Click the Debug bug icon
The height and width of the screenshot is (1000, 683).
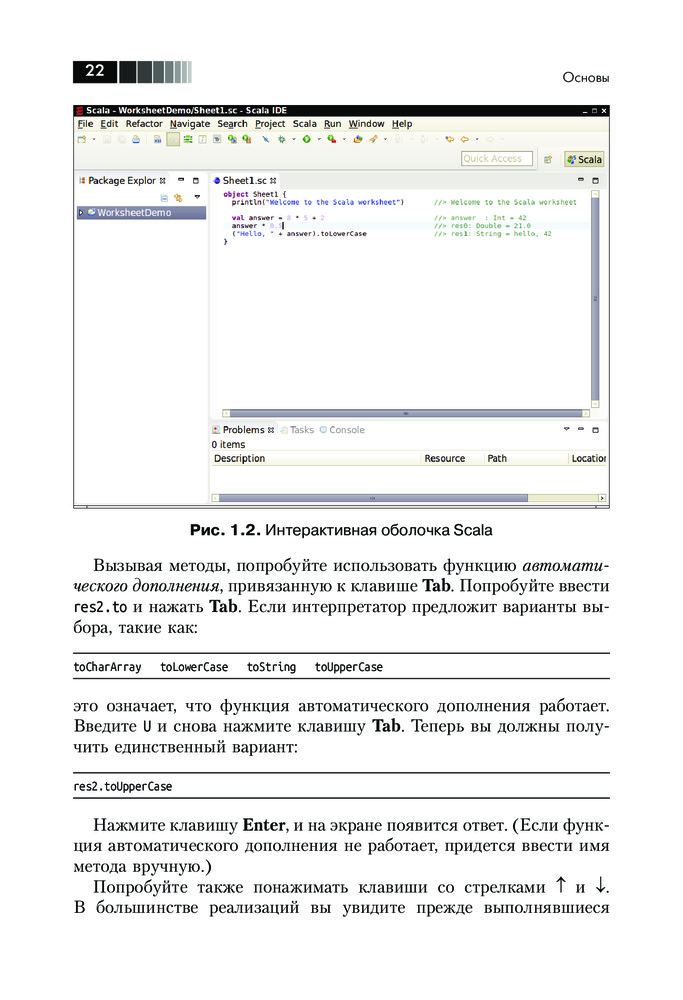point(281,139)
